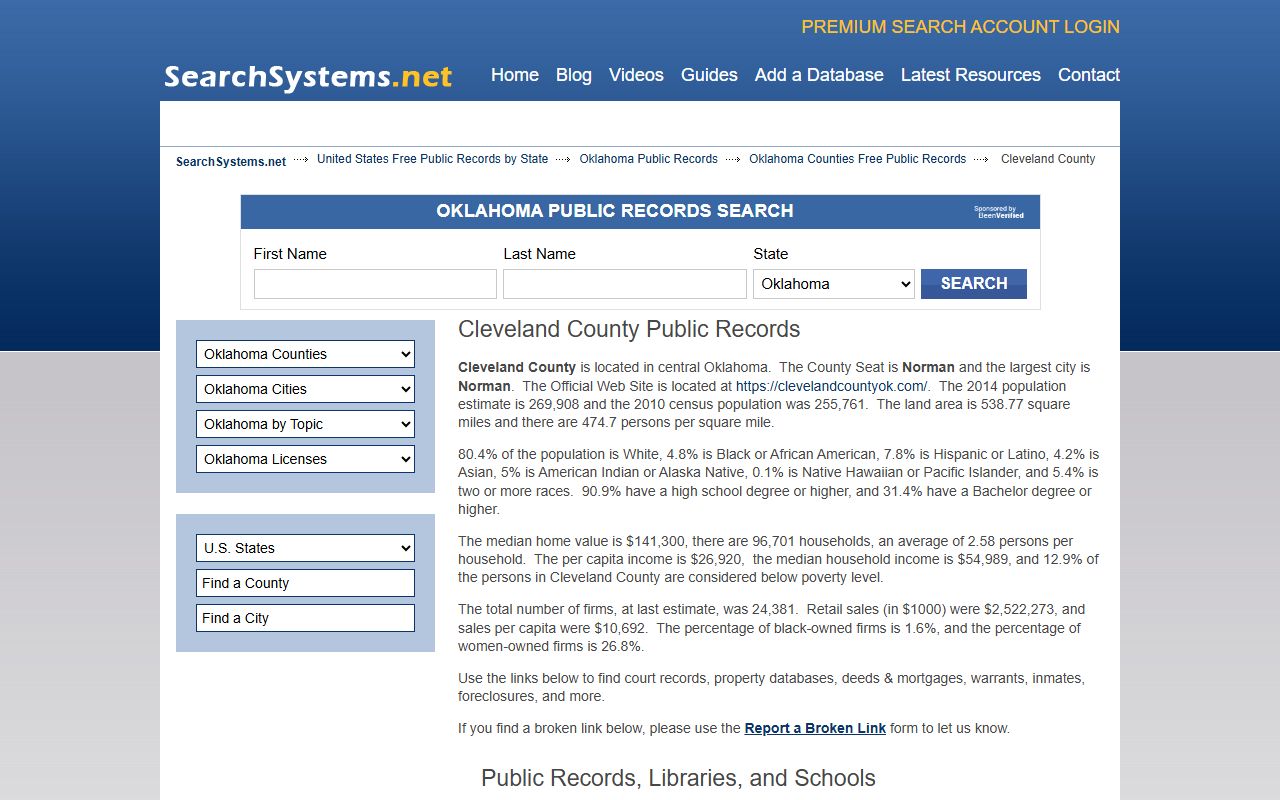Open the Videos menu item
1280x800 pixels.
tap(636, 75)
